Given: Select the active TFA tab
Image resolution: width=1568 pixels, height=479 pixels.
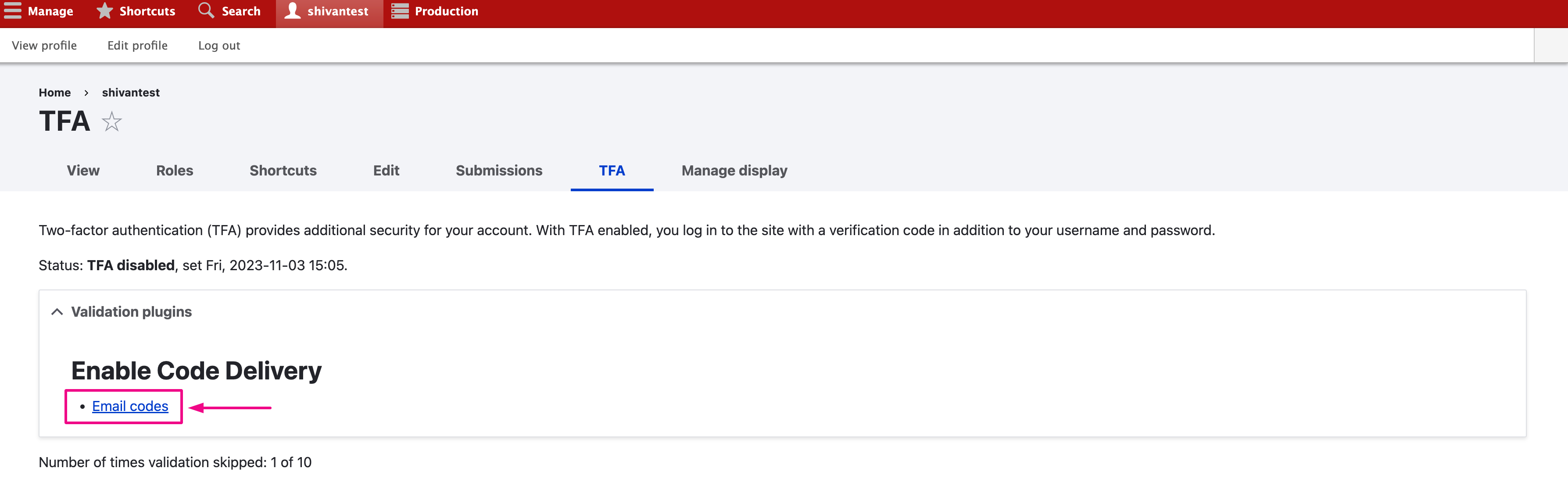Looking at the screenshot, I should (x=611, y=171).
